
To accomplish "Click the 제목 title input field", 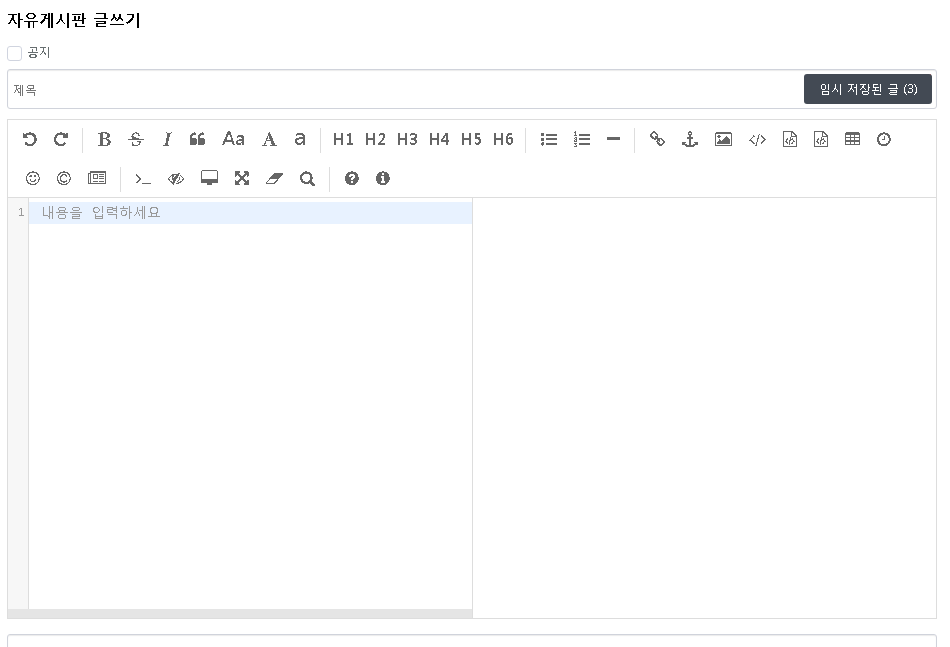I will point(400,90).
